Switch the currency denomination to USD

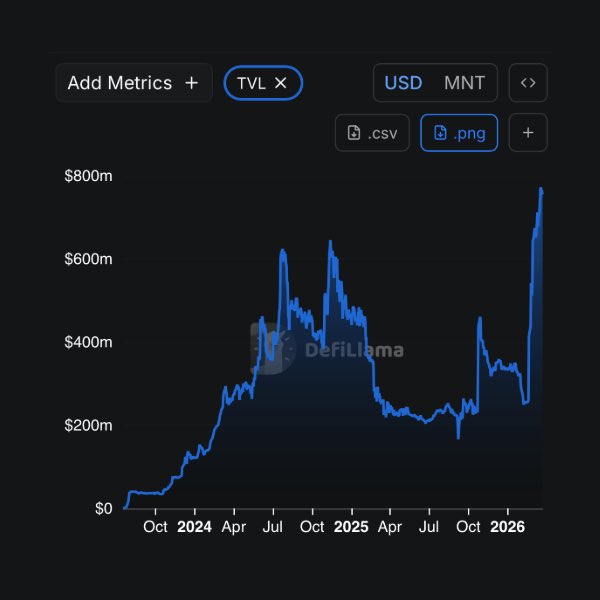(404, 83)
